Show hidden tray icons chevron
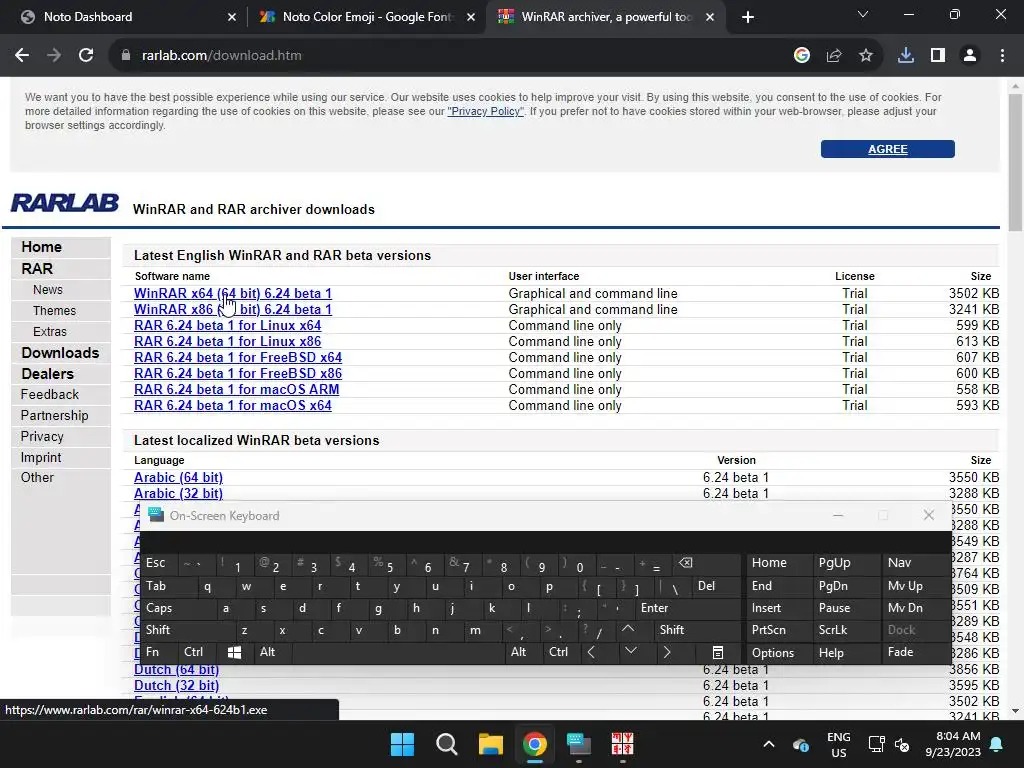Viewport: 1024px width, 768px height. (x=769, y=744)
